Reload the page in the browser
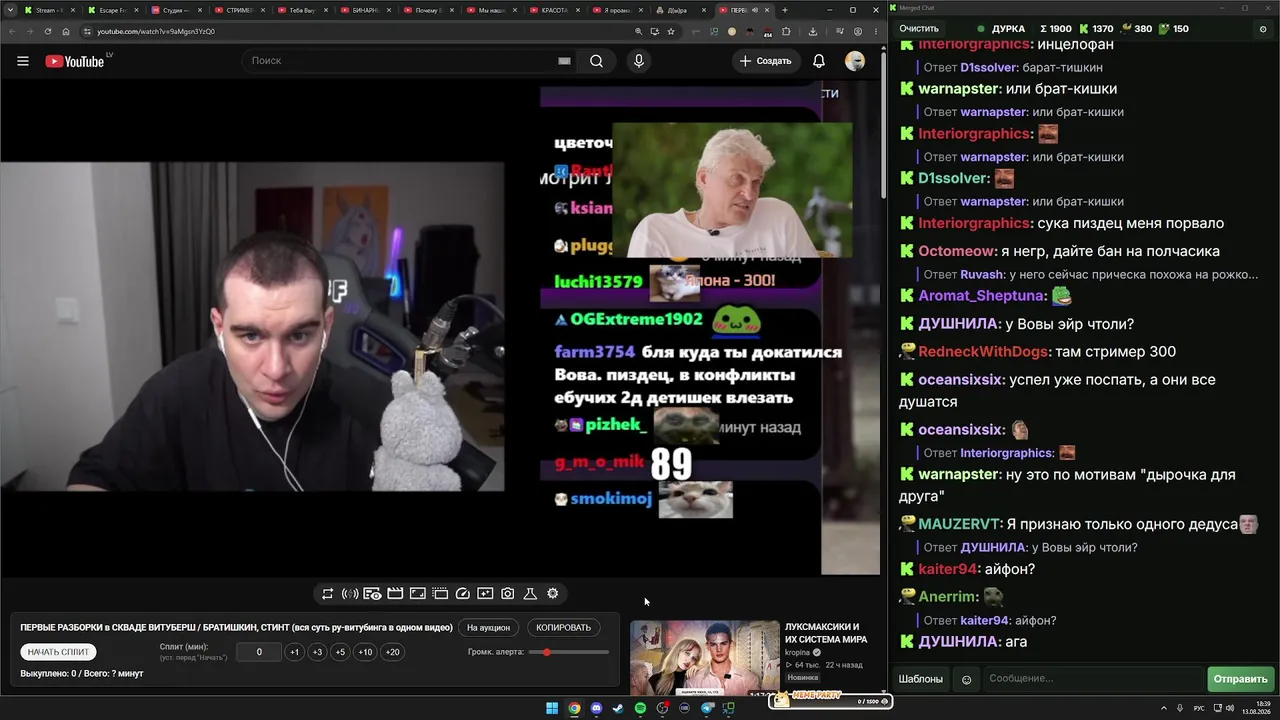 coord(47,31)
